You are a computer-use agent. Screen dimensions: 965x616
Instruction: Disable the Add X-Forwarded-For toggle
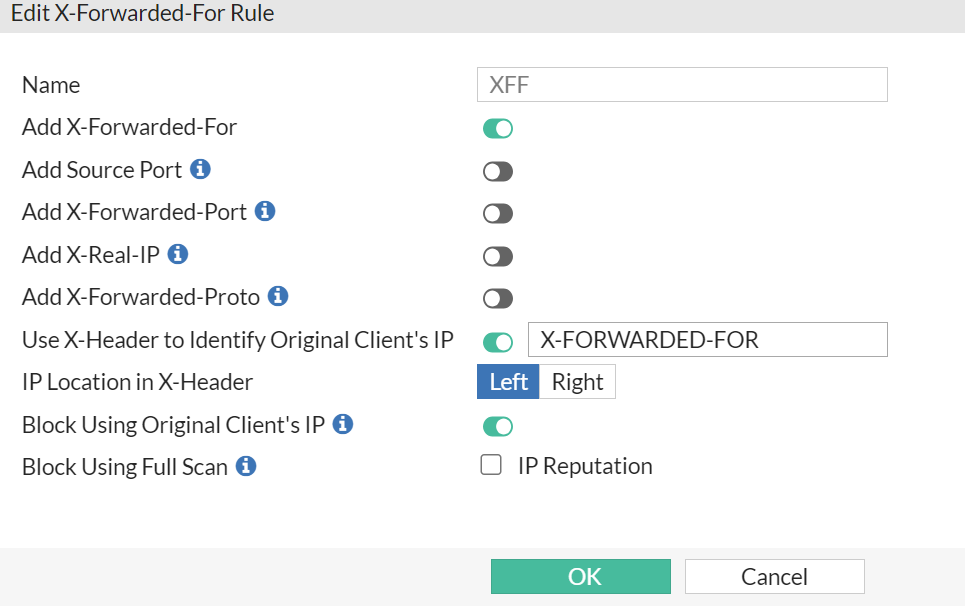point(498,128)
